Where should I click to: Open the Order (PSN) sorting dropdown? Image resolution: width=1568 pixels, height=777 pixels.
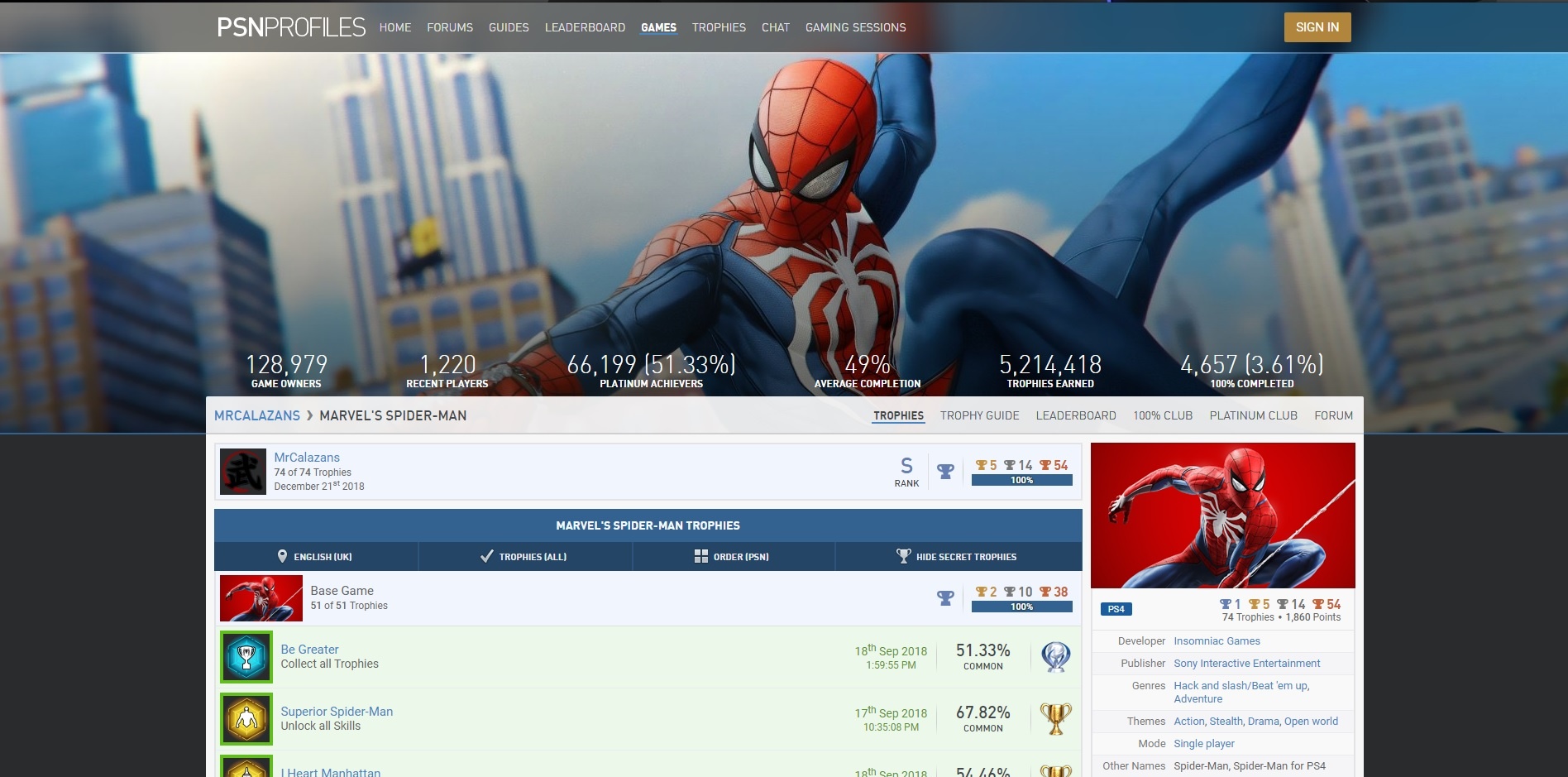tap(734, 557)
